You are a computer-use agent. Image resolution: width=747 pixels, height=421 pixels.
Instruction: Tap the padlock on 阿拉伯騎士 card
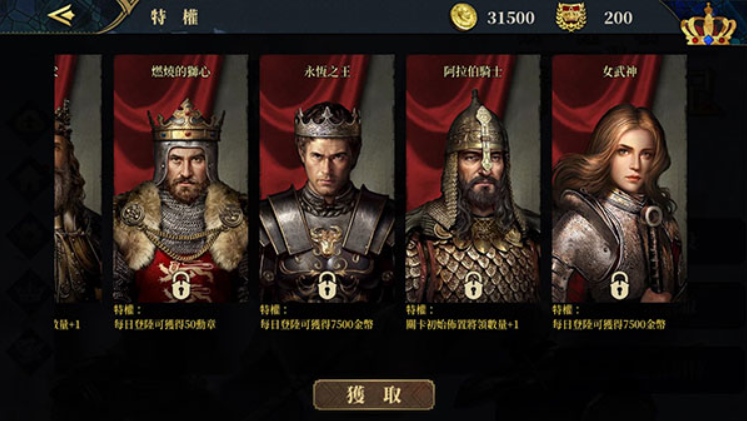(473, 285)
